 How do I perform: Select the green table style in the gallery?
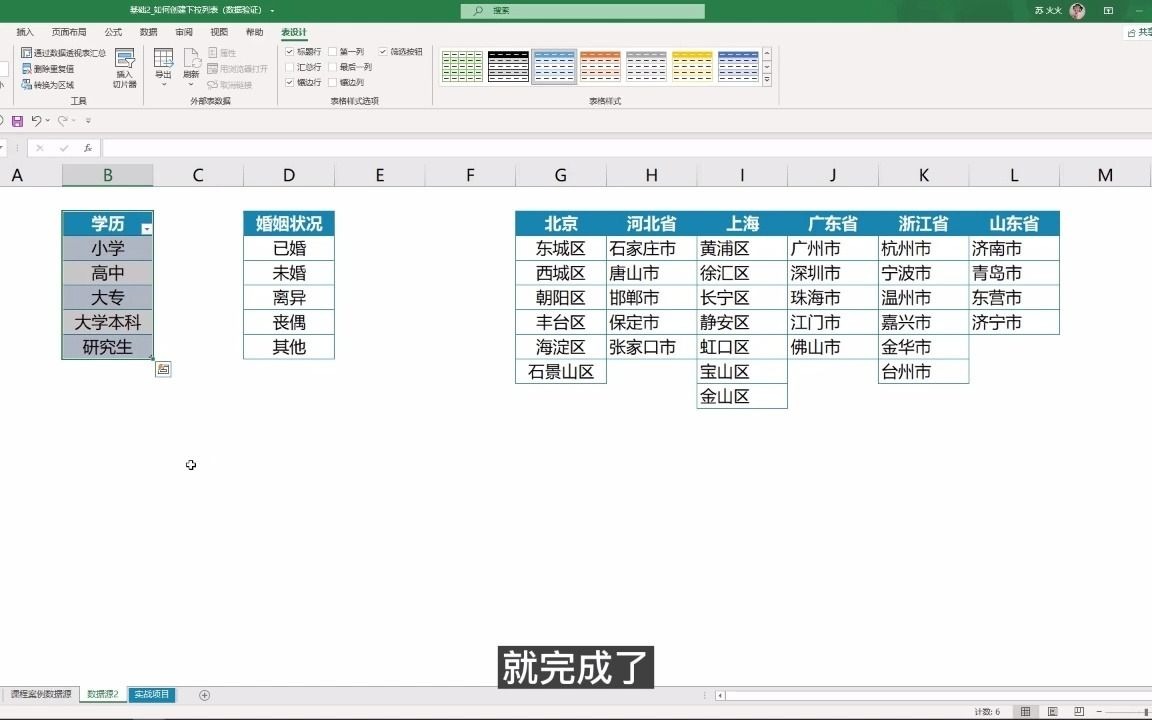[462, 65]
